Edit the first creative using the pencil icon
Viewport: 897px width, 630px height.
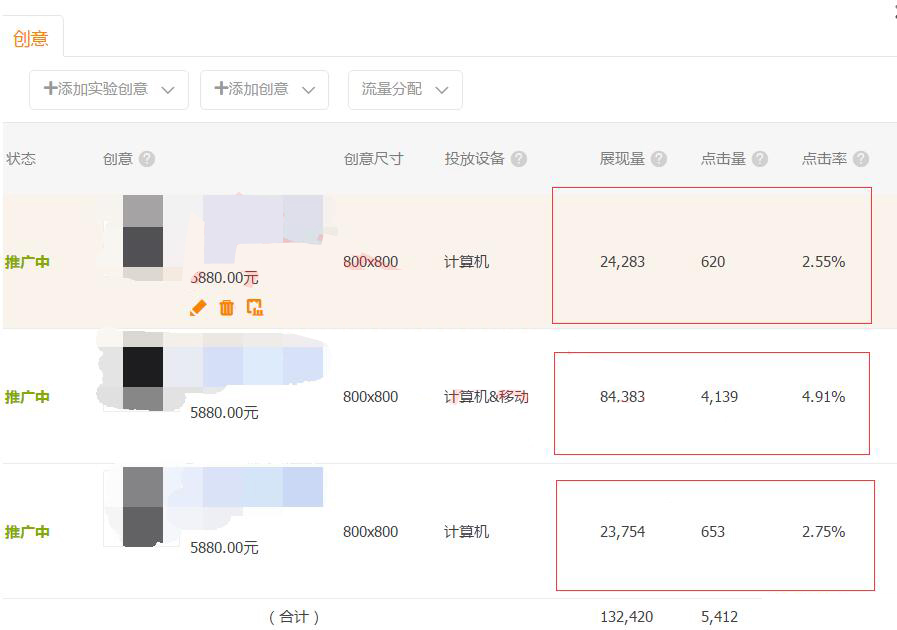pyautogui.click(x=198, y=308)
